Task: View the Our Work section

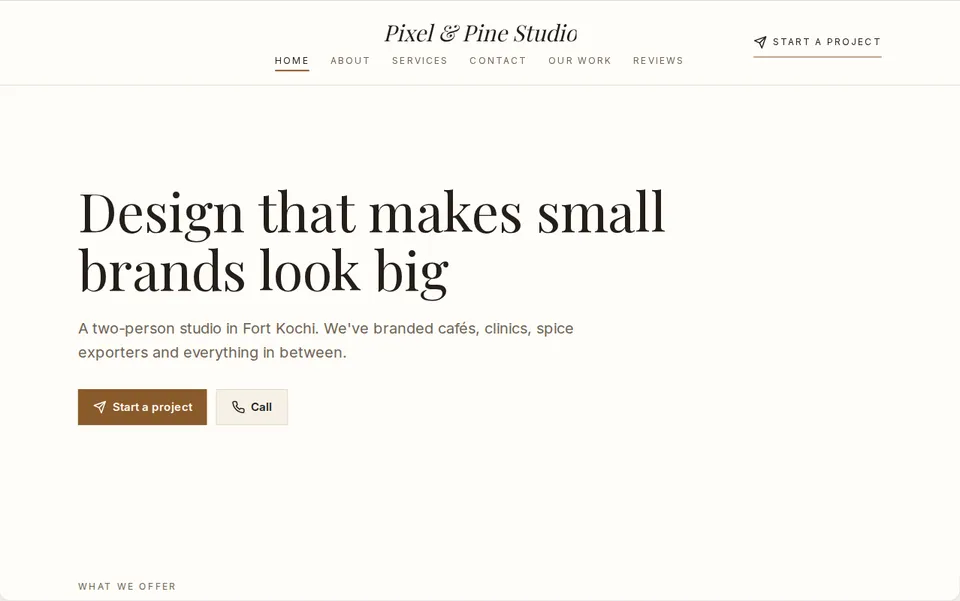Action: 580,61
